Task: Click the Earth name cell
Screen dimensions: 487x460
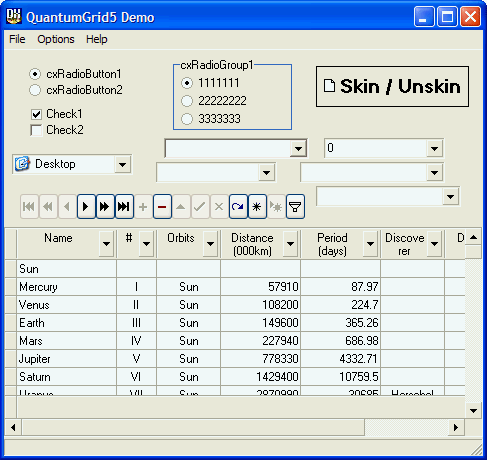Action: [x=67, y=323]
